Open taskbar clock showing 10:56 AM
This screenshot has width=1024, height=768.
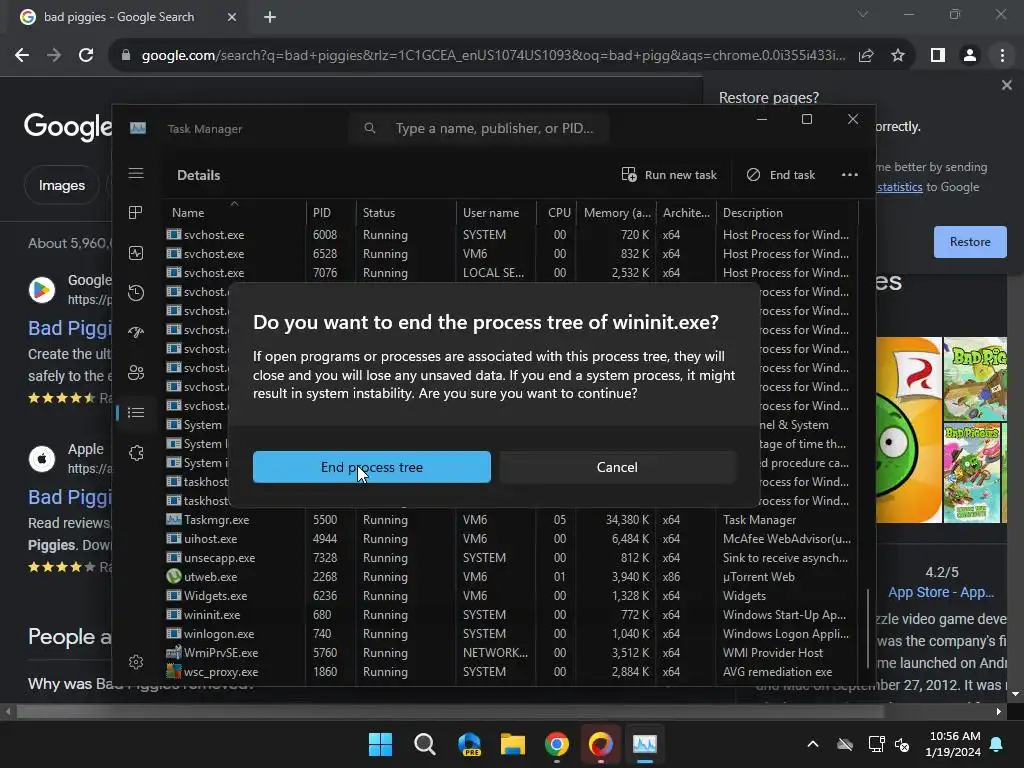pyautogui.click(x=953, y=744)
